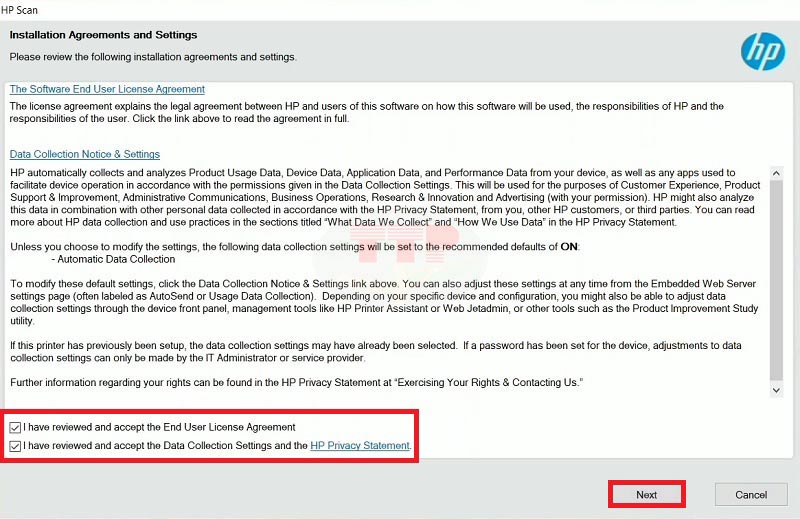Toggle the Data Collection Settings acceptance checkbox
The image size is (800, 519).
click(15, 446)
